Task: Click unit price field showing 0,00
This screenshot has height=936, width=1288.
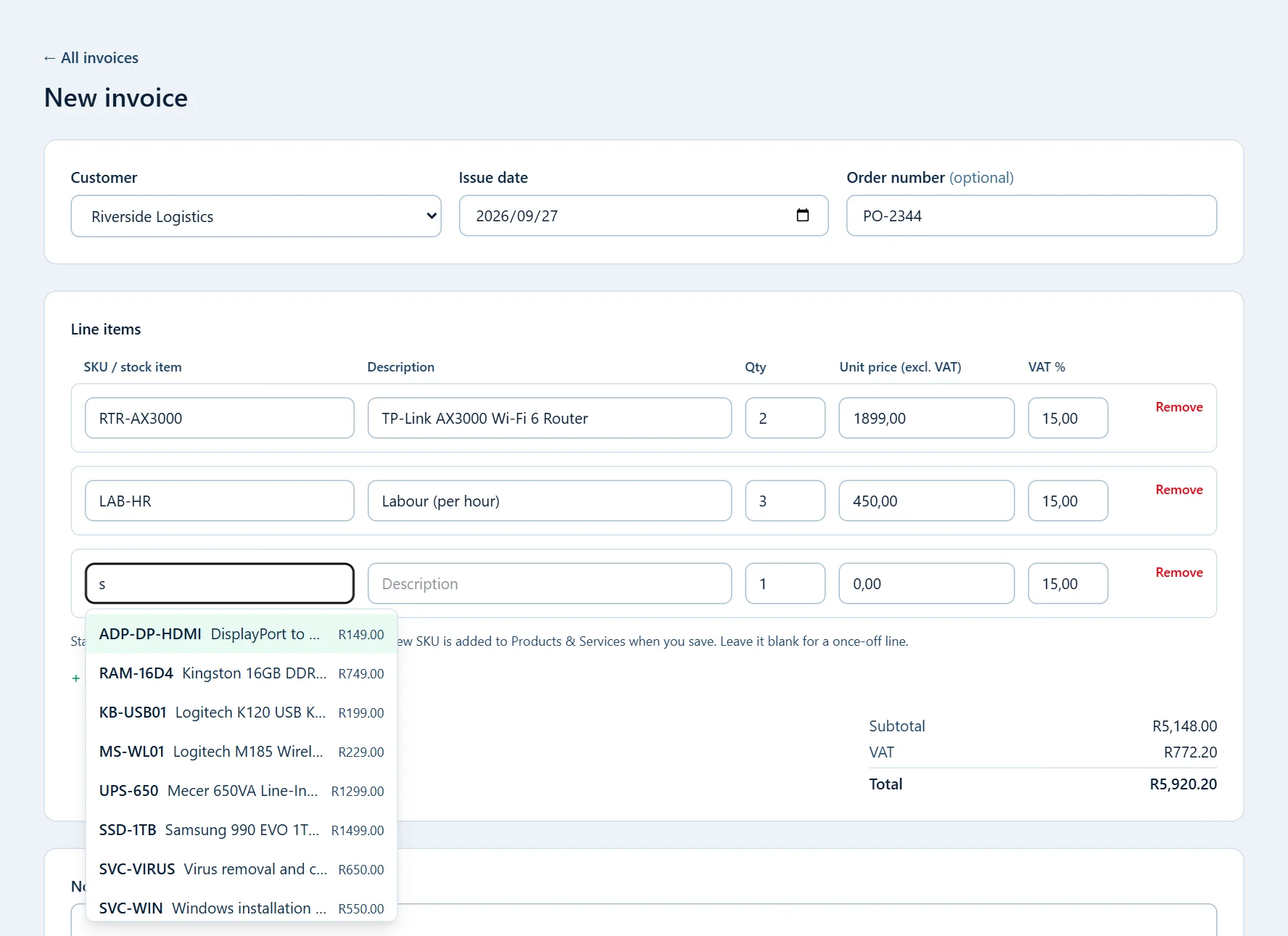Action: [x=927, y=583]
